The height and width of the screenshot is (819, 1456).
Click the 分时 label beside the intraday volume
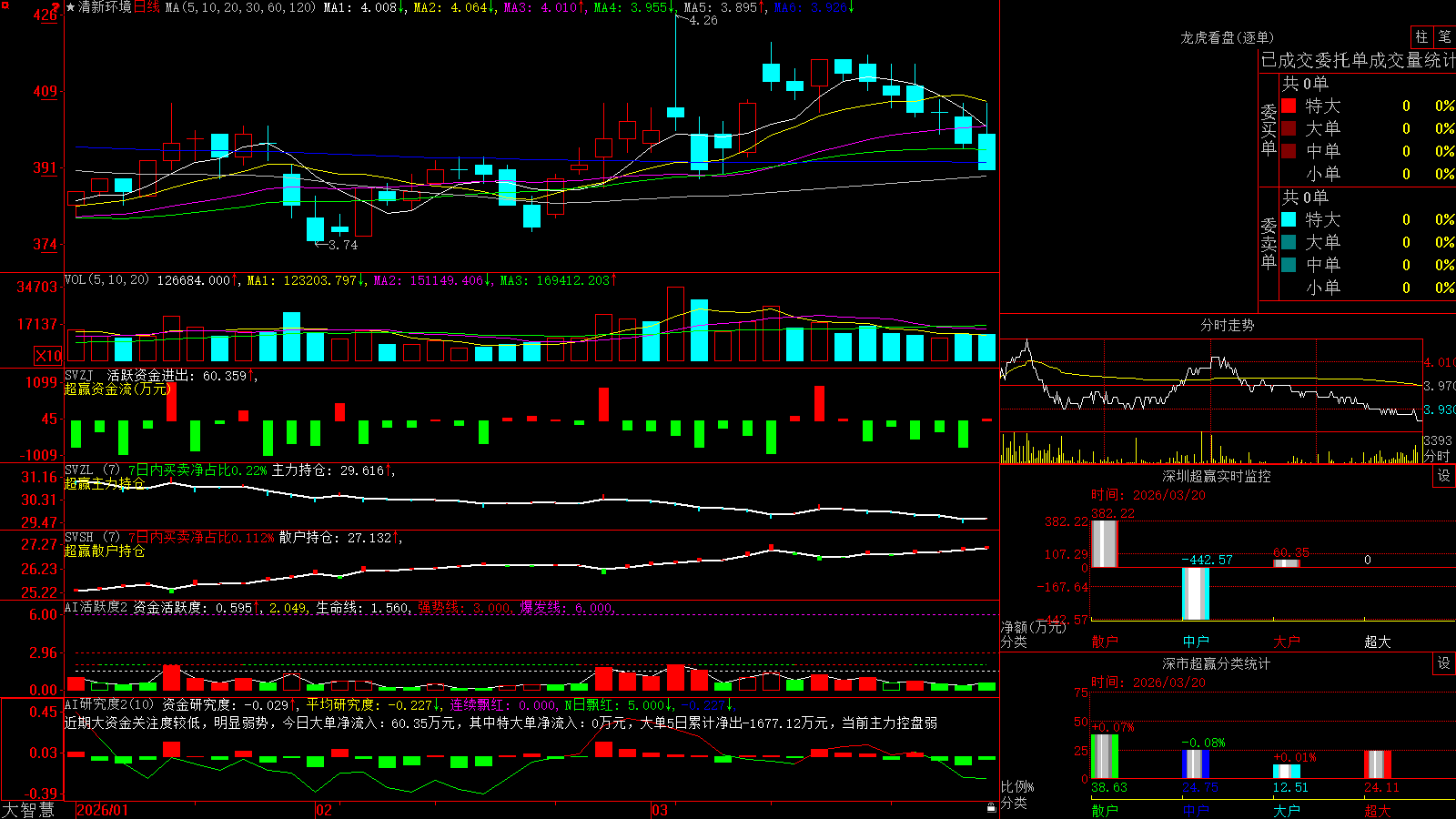pyautogui.click(x=1437, y=456)
